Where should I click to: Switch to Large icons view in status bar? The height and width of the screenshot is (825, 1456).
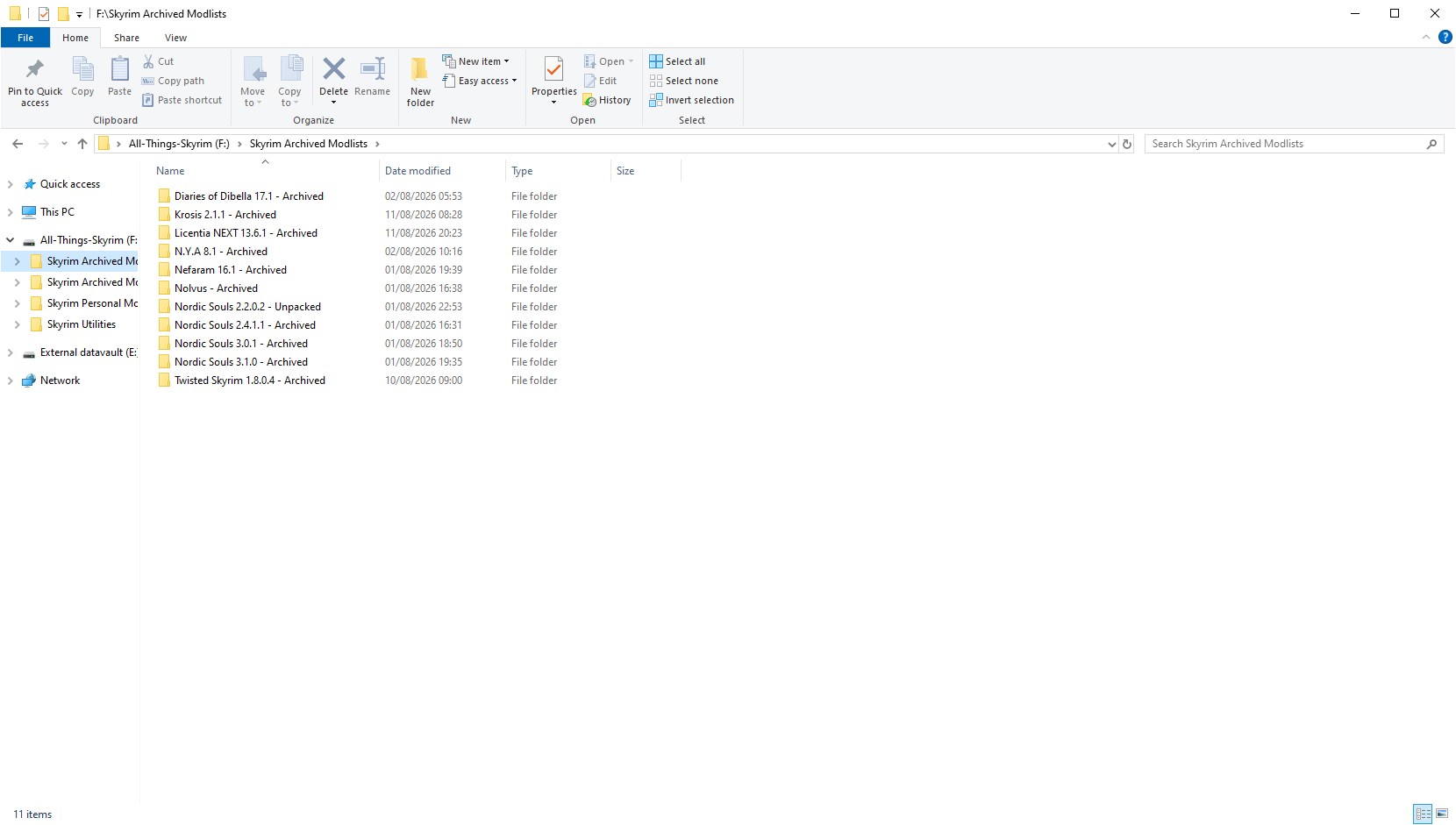pos(1442,814)
